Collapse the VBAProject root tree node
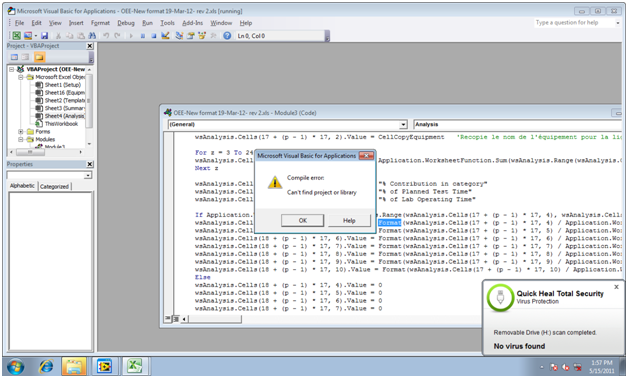This screenshot has height=378, width=628. [12, 69]
